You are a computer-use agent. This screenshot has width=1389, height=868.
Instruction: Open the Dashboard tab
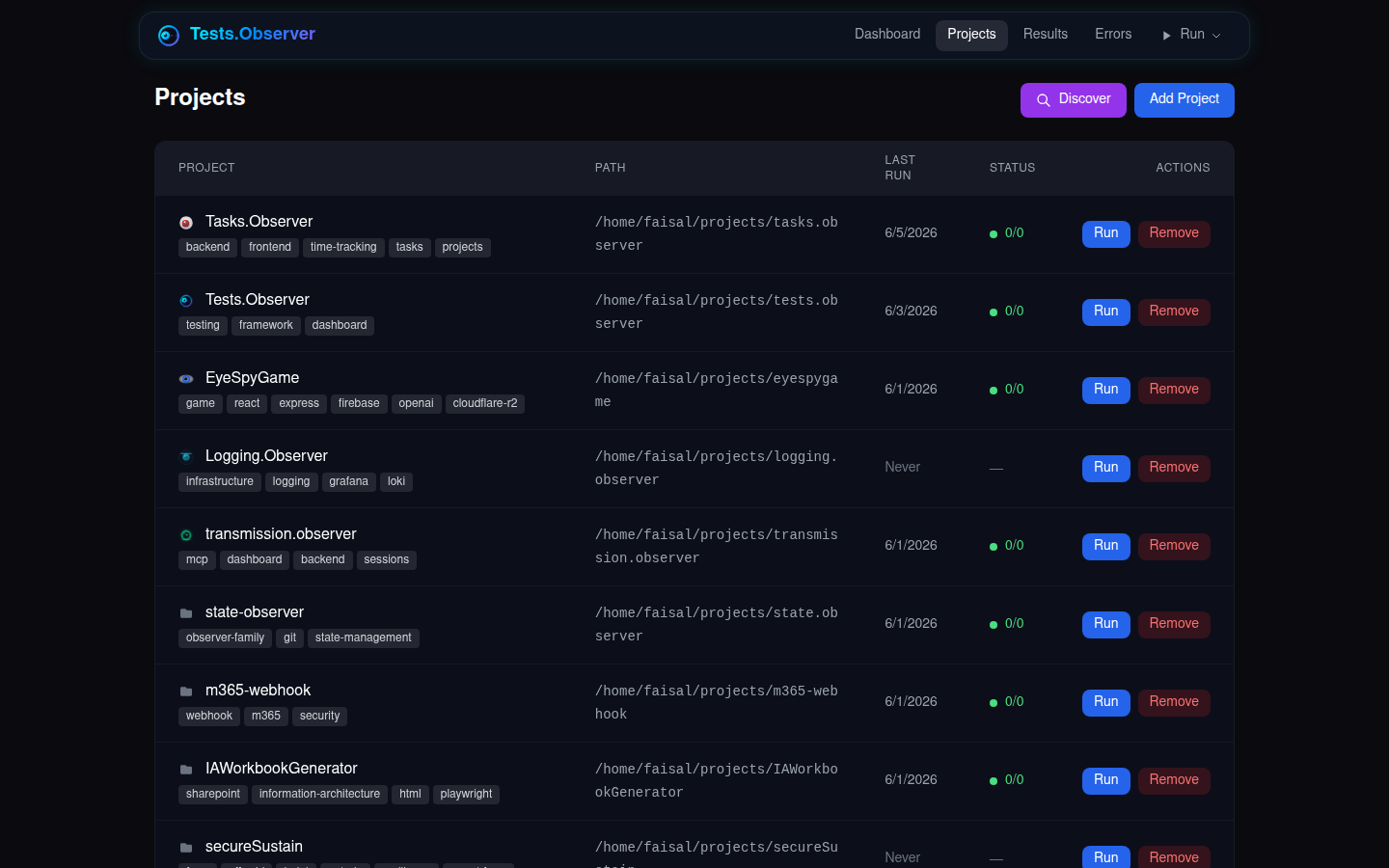tap(887, 35)
